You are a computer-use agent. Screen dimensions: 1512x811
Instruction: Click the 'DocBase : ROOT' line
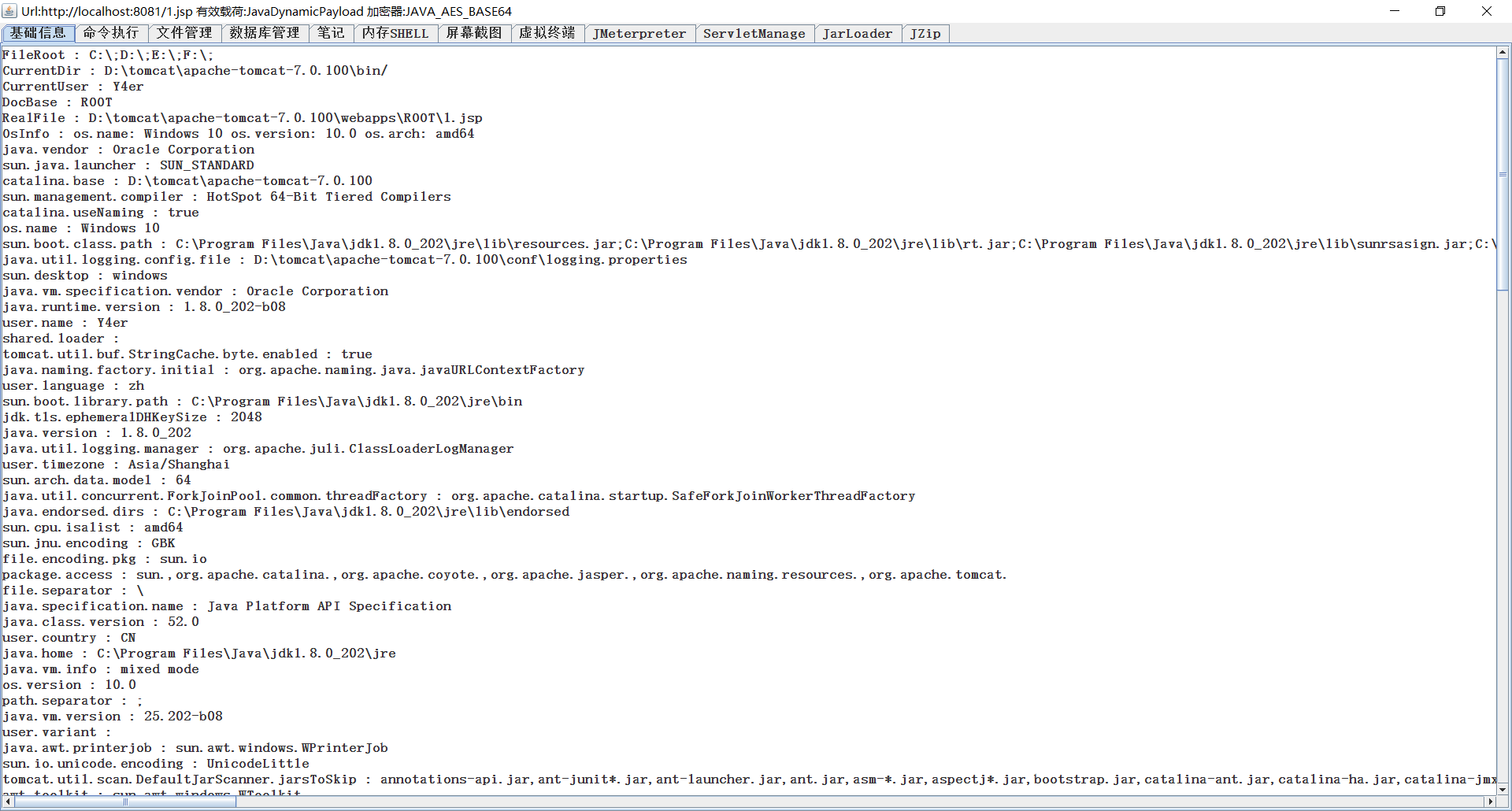click(x=57, y=102)
